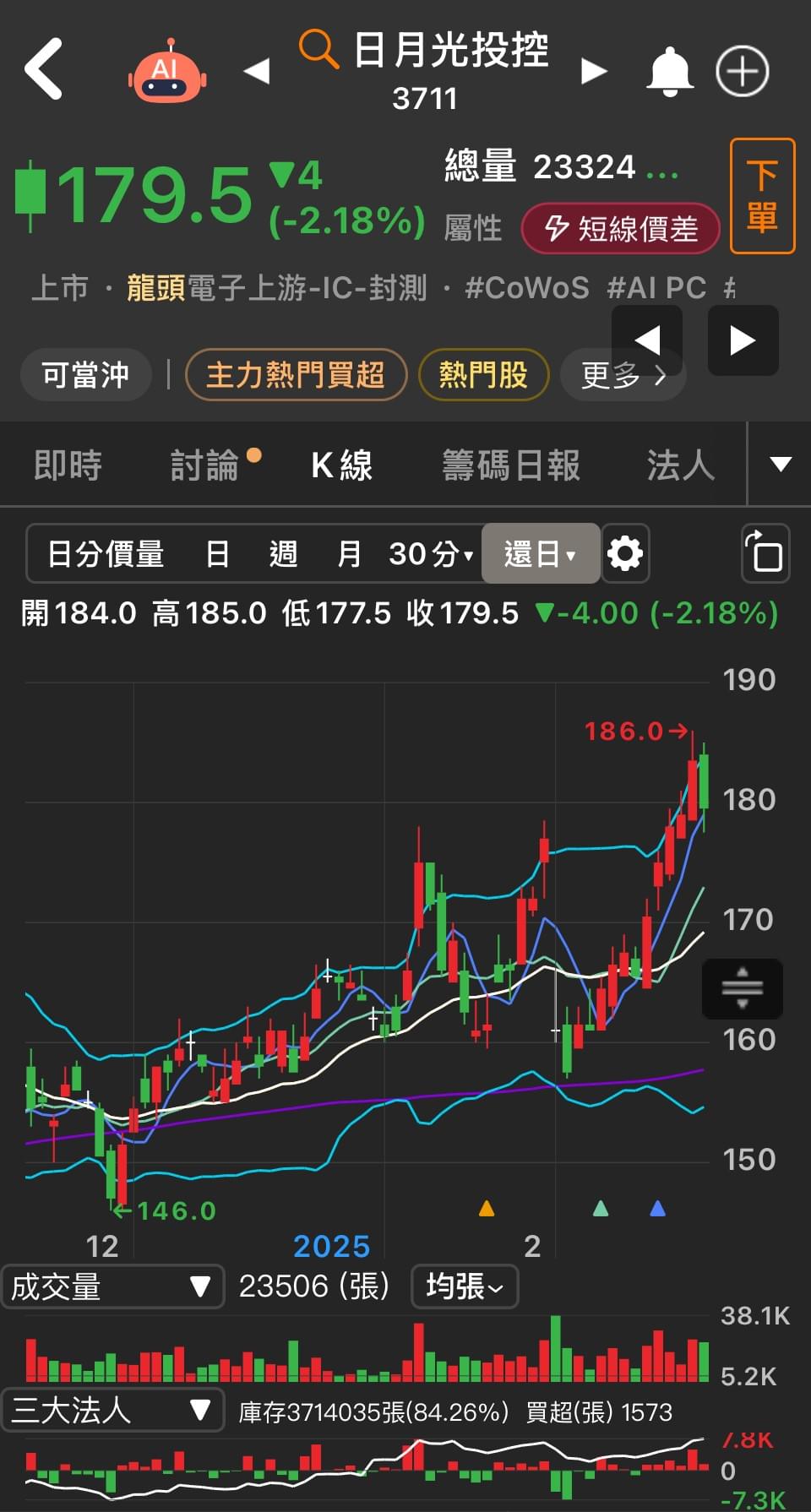Viewport: 811px width, 1512px height.
Task: Click the blue triangle chart marker
Action: (658, 1208)
